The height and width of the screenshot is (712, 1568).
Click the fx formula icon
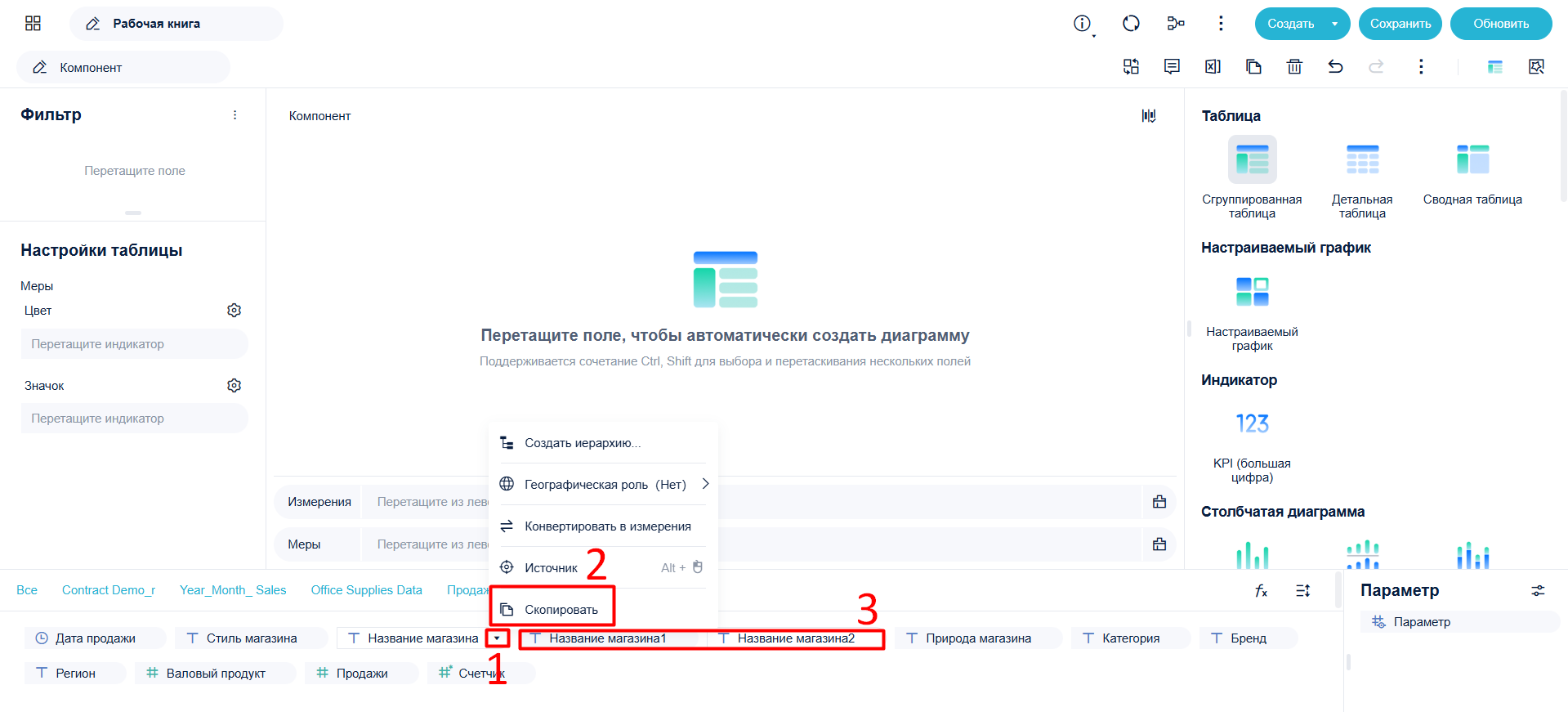tap(1261, 590)
